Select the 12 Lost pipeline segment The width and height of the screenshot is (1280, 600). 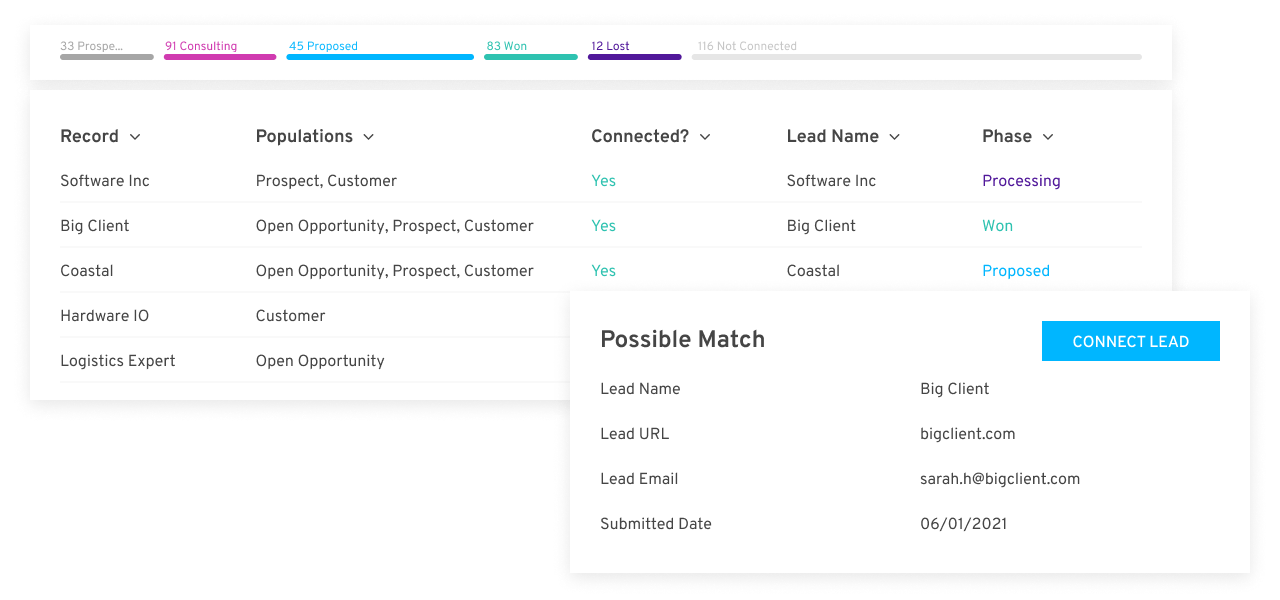pos(635,51)
